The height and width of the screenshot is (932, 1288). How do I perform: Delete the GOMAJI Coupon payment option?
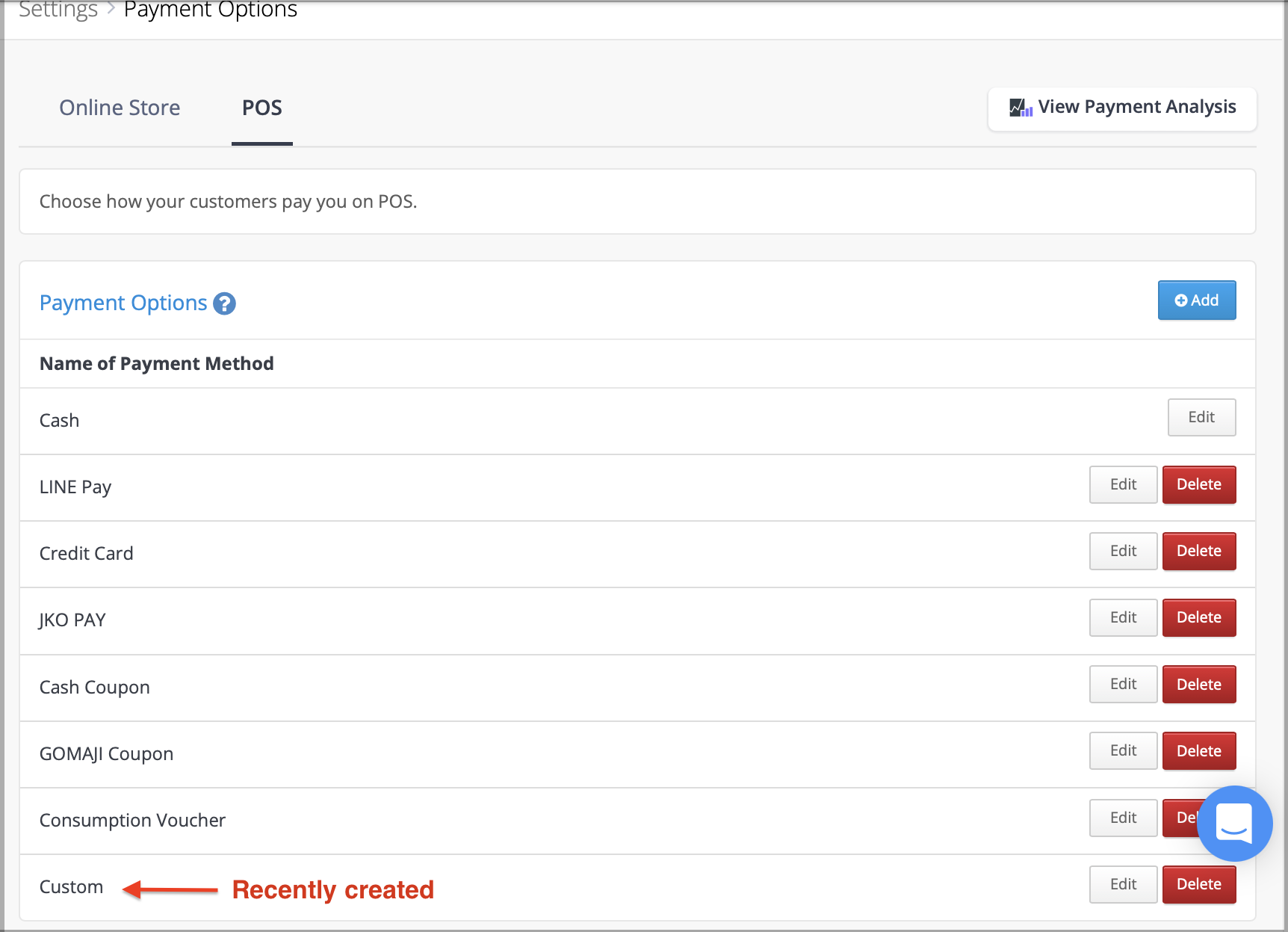(1198, 750)
